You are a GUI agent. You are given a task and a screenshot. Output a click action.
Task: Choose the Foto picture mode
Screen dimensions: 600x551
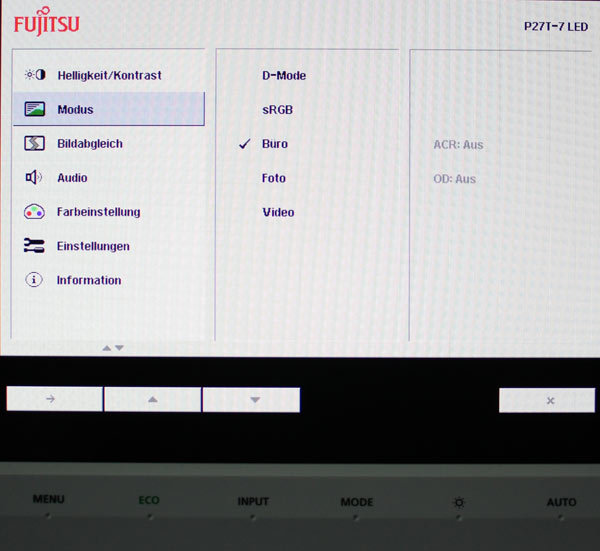(x=274, y=178)
